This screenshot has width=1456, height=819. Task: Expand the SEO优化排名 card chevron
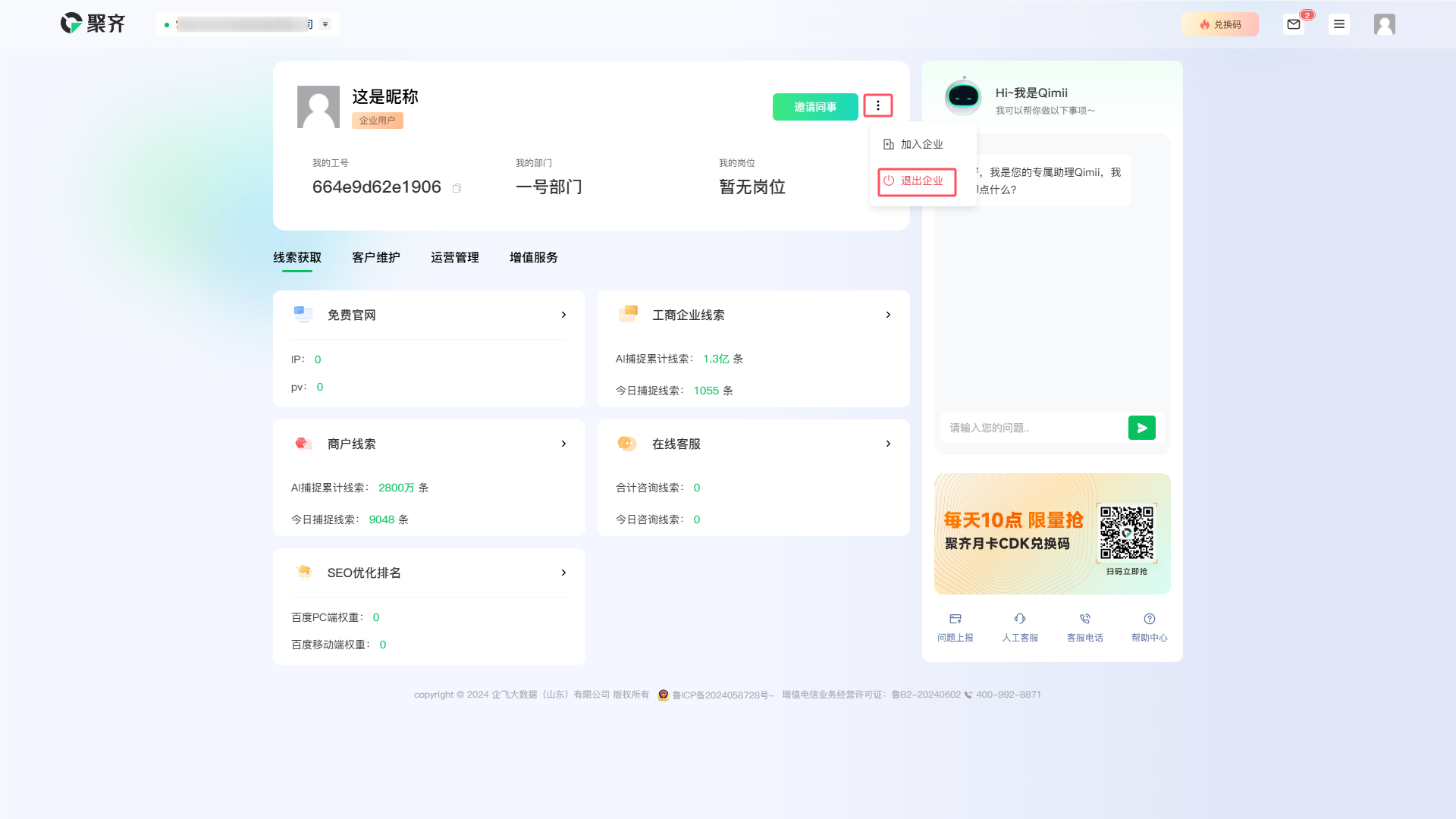click(563, 573)
